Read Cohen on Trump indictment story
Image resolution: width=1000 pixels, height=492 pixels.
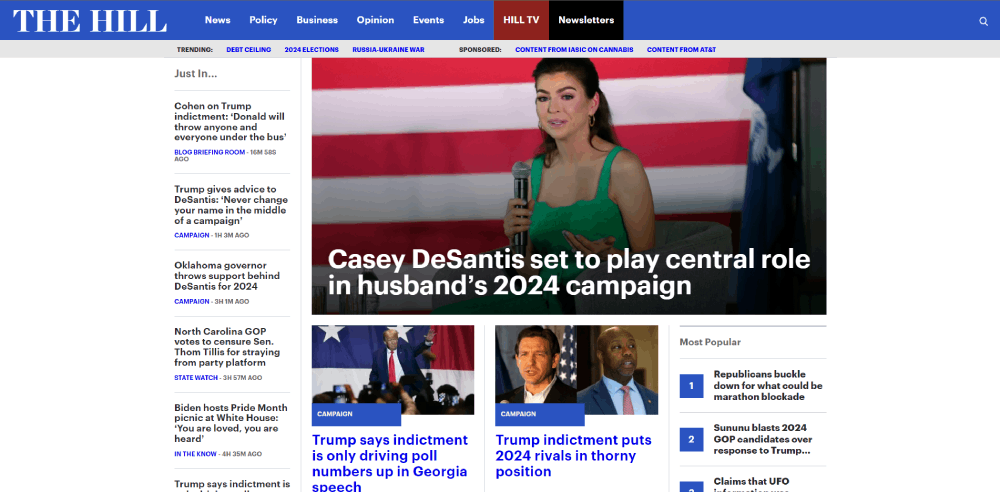230,121
